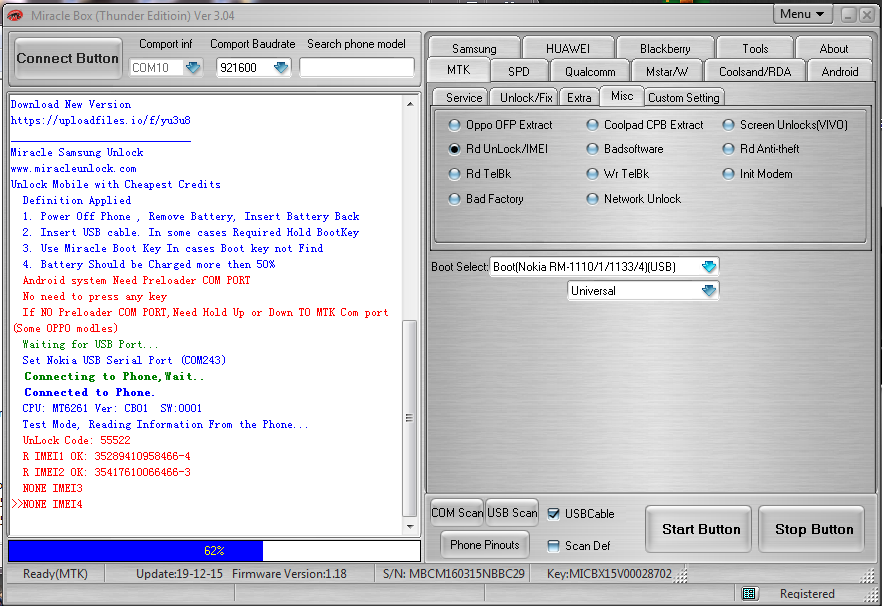This screenshot has width=882, height=606.
Task: Toggle the Scan Def checkbox
Action: click(554, 545)
